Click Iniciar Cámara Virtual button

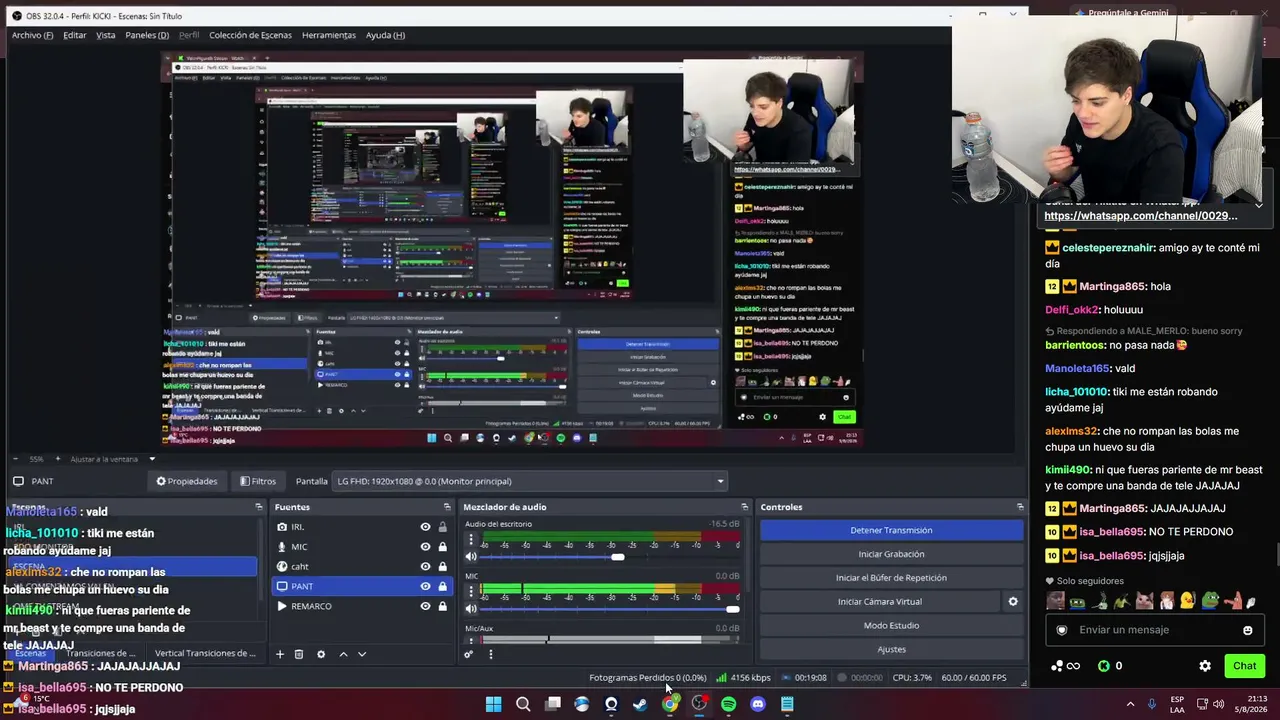880,601
